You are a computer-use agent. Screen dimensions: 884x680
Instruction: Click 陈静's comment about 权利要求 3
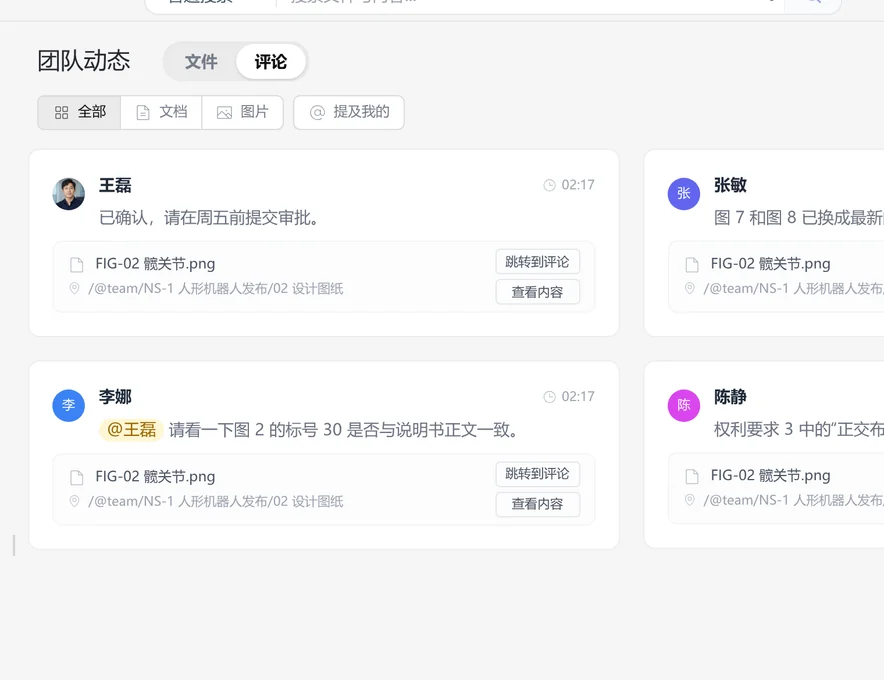point(799,430)
